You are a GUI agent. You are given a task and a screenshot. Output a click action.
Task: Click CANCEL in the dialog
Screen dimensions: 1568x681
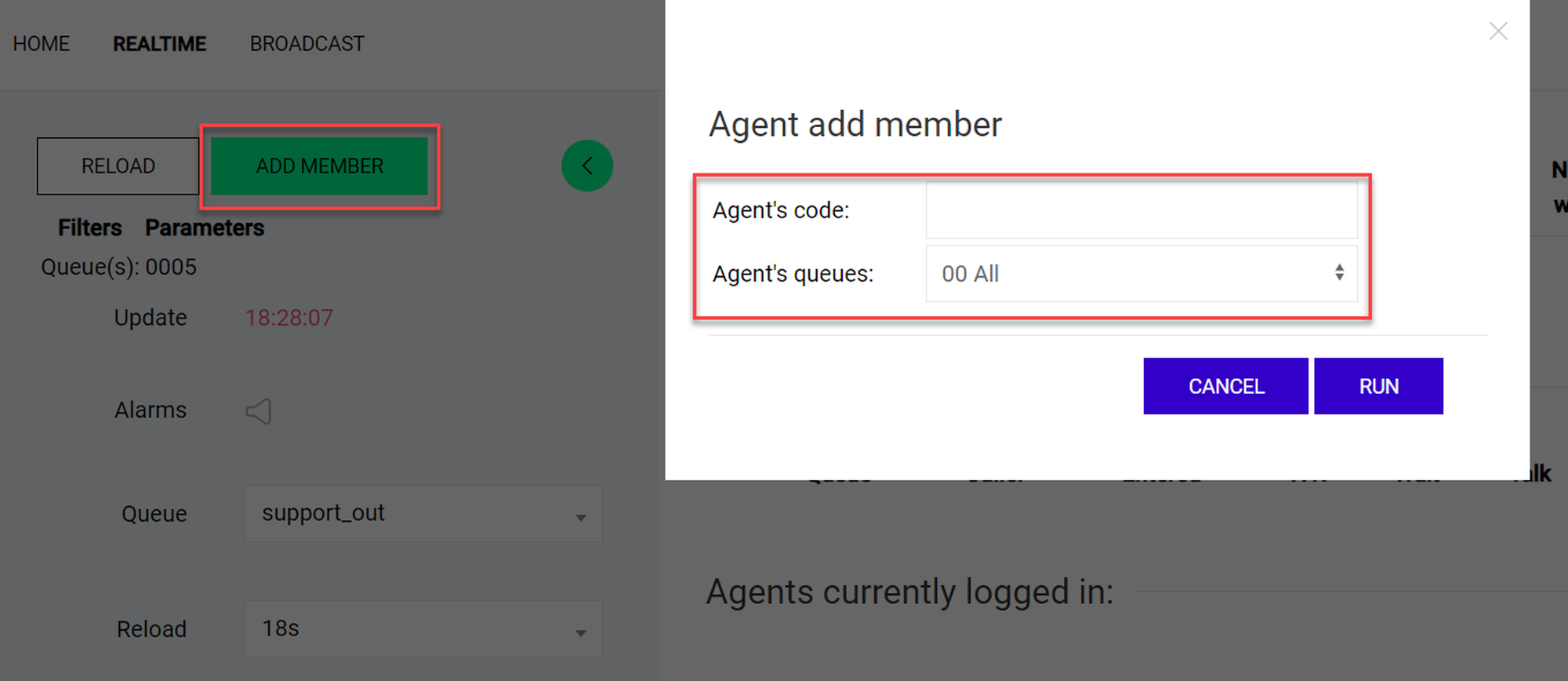point(1225,386)
